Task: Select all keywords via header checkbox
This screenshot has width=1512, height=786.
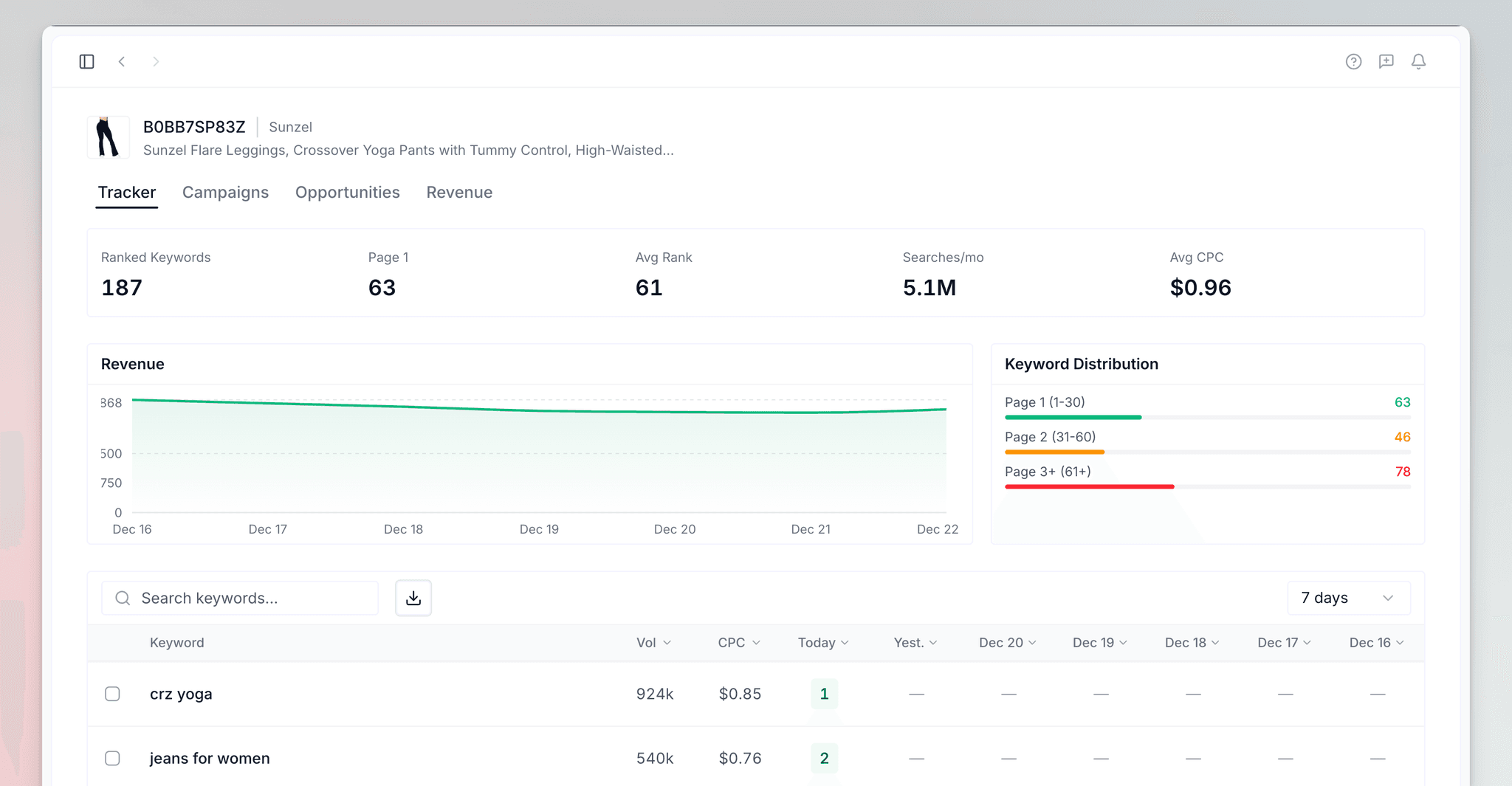Action: click(113, 642)
